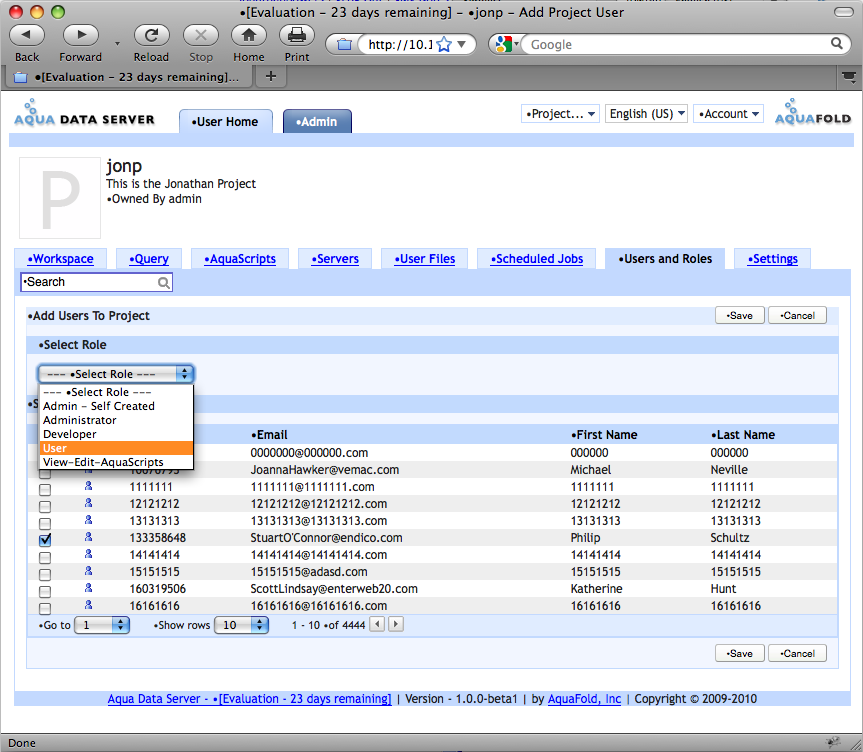Click the browser Back arrow icon
The image size is (863, 752).
coord(26,35)
